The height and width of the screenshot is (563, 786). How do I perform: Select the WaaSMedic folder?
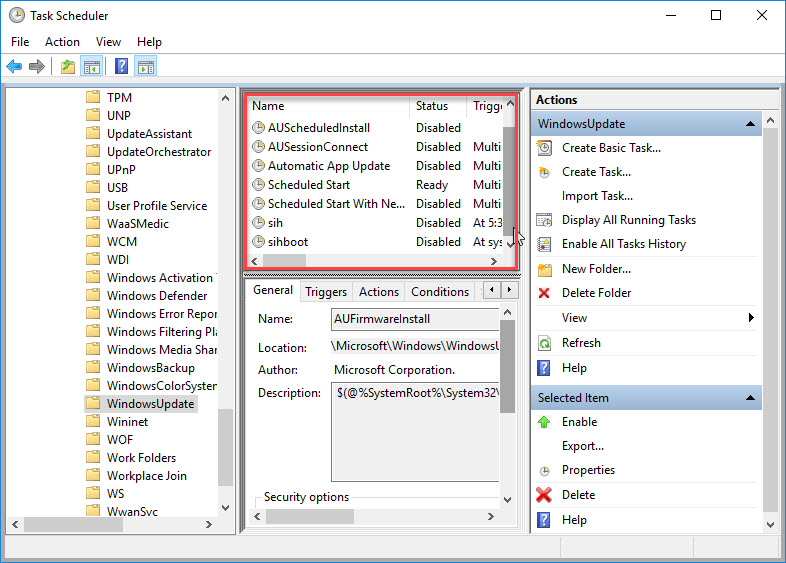(x=138, y=224)
